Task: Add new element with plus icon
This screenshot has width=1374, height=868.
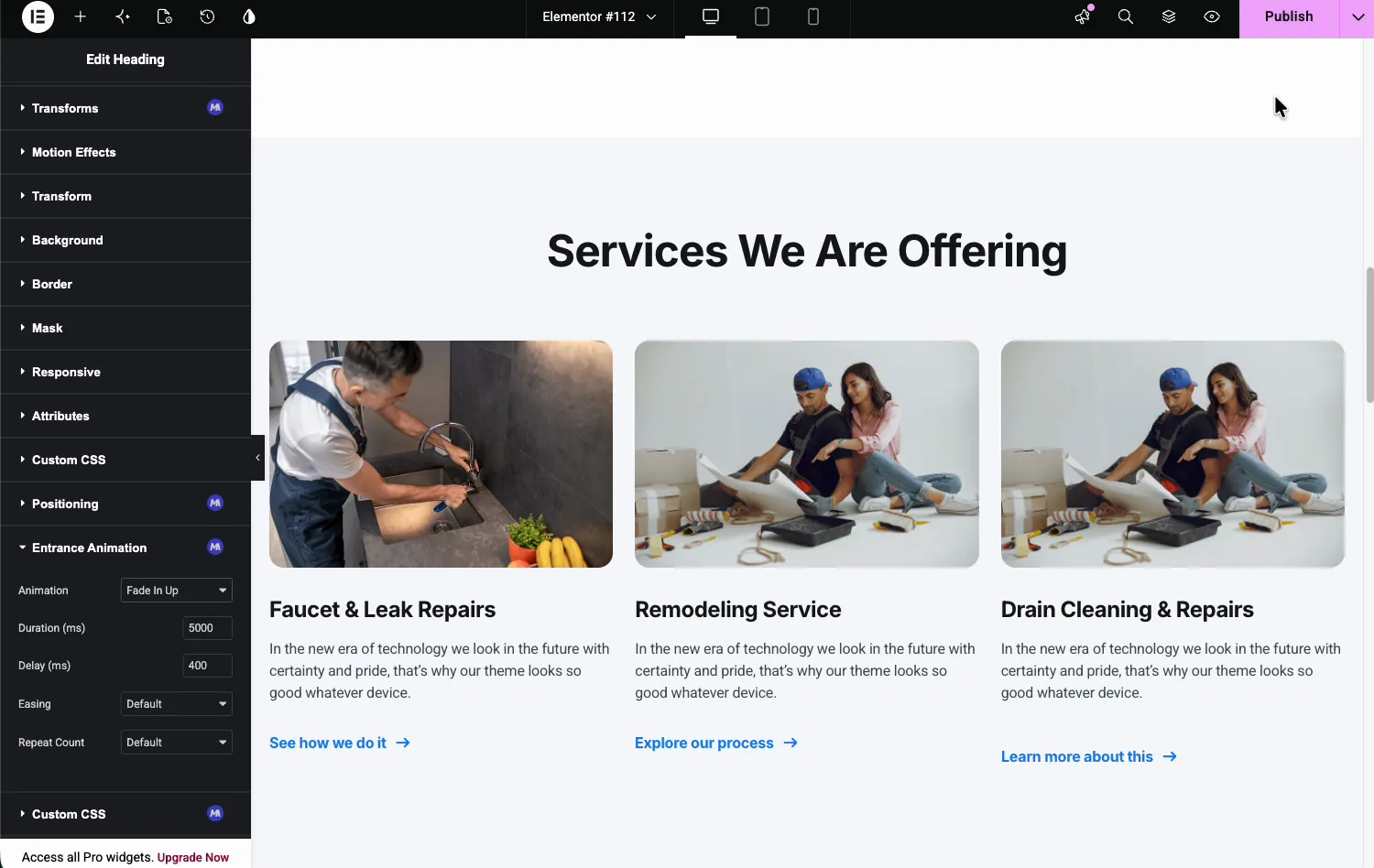Action: [x=81, y=16]
